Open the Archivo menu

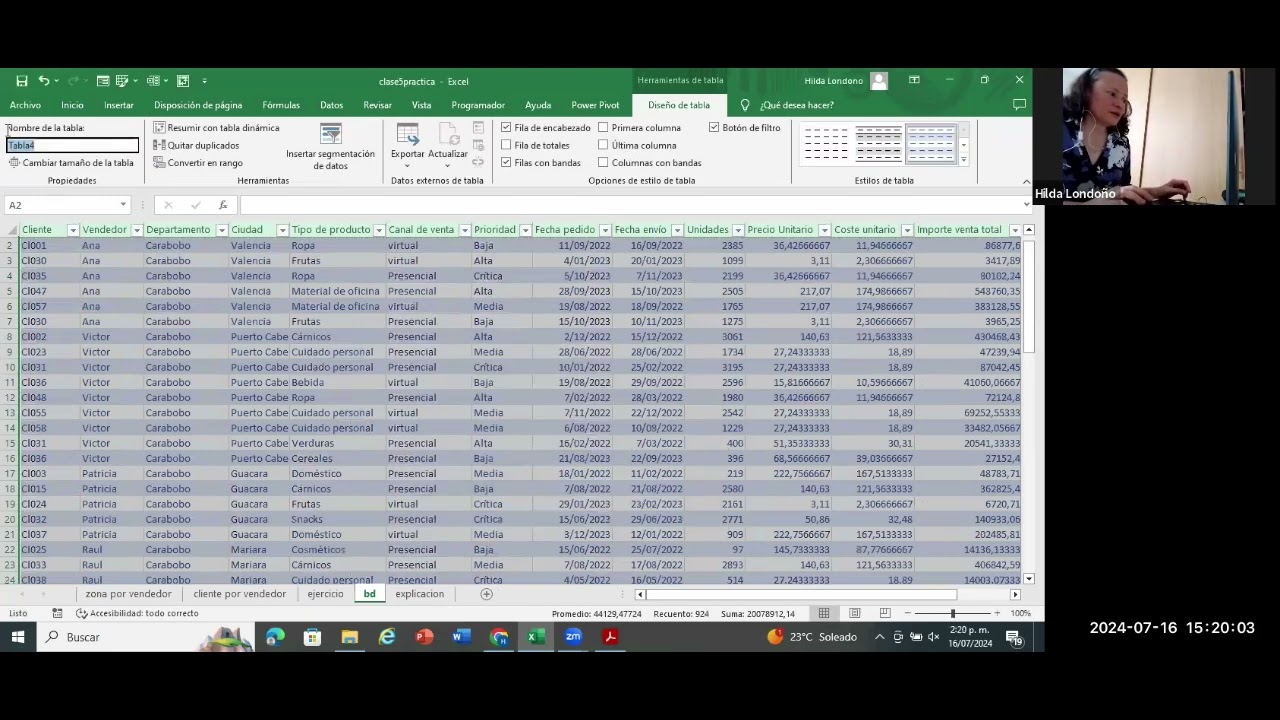pos(25,105)
